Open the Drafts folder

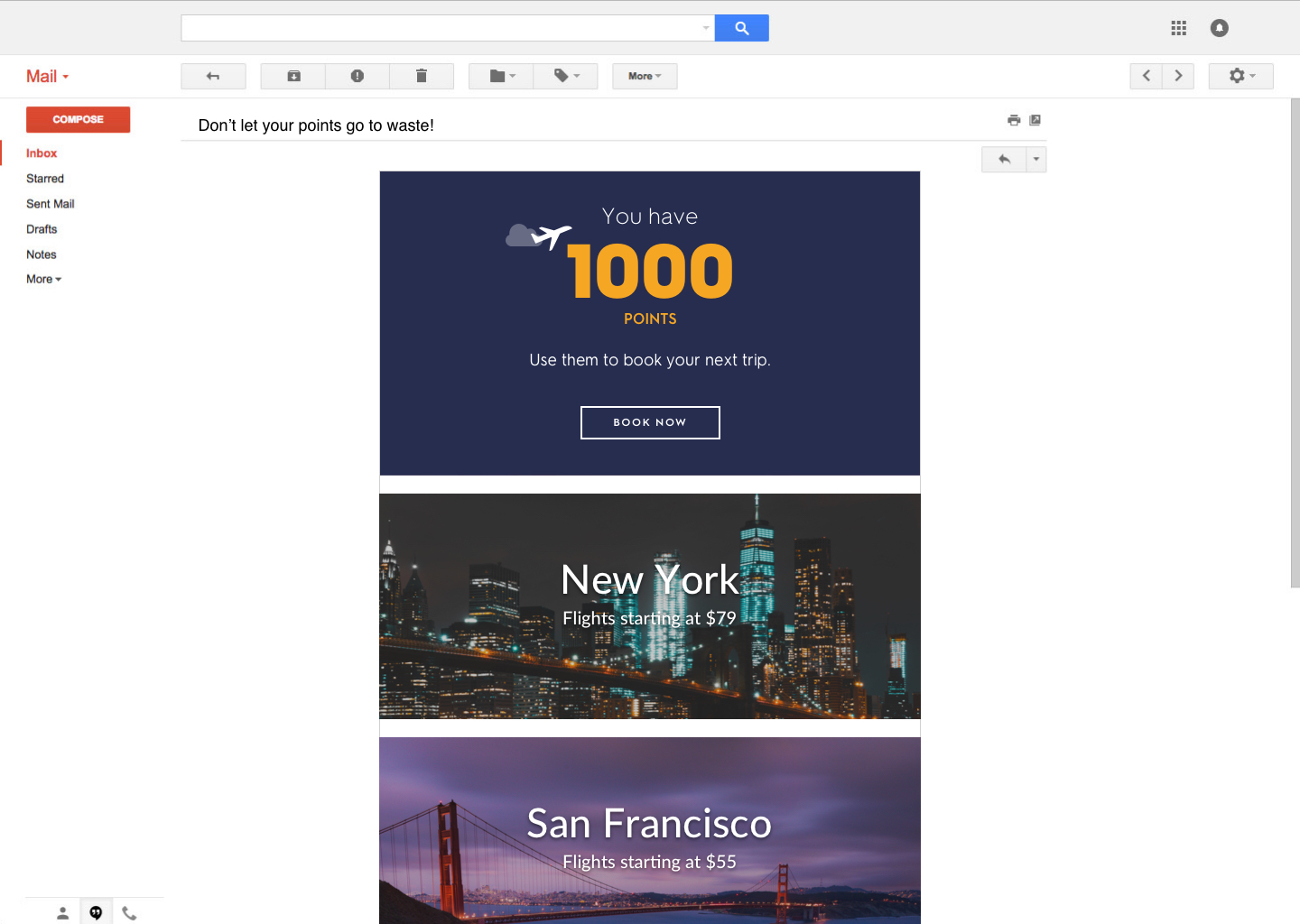tap(42, 229)
